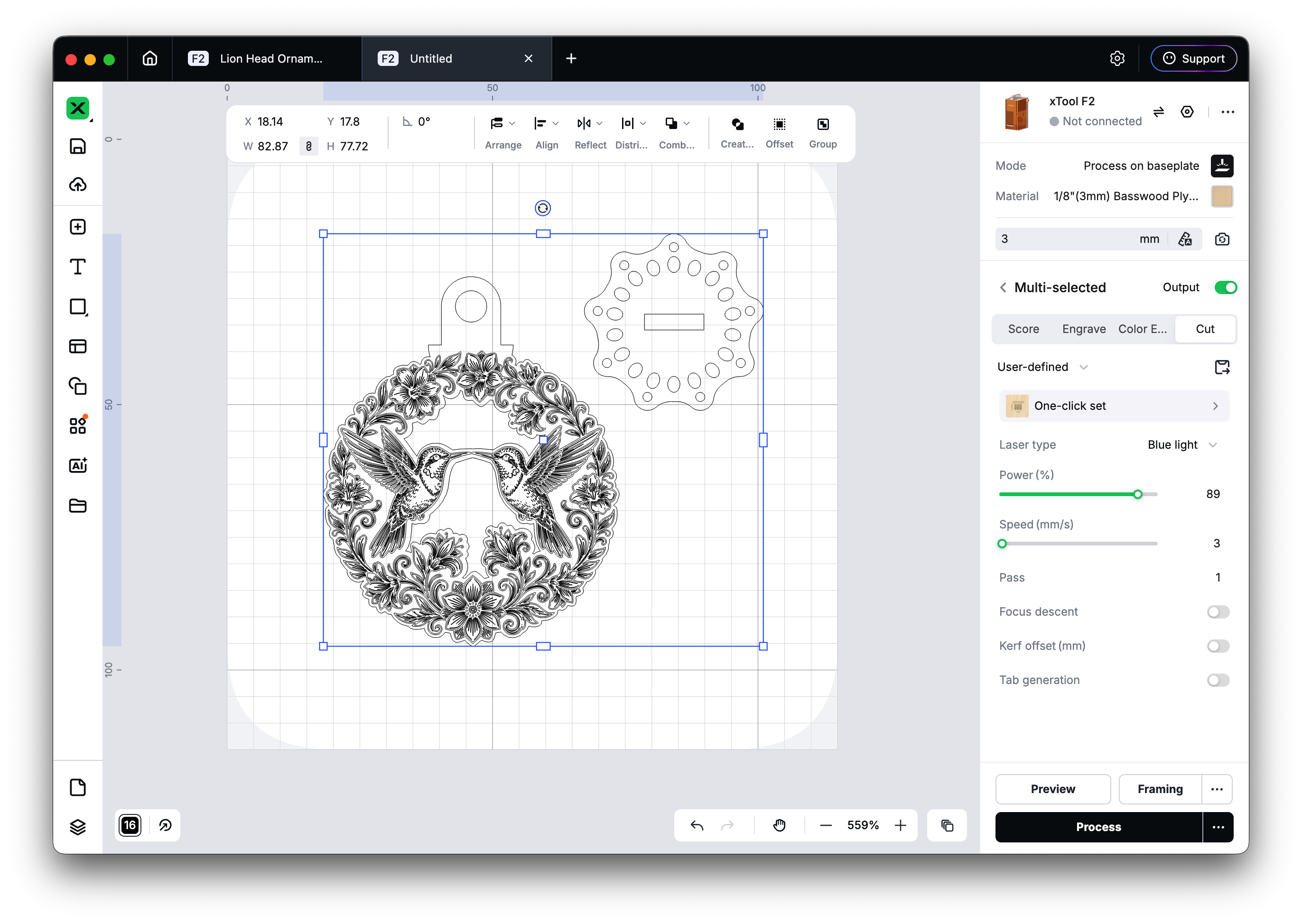
Task: Enable the Kerf offset toggle
Action: coord(1218,646)
